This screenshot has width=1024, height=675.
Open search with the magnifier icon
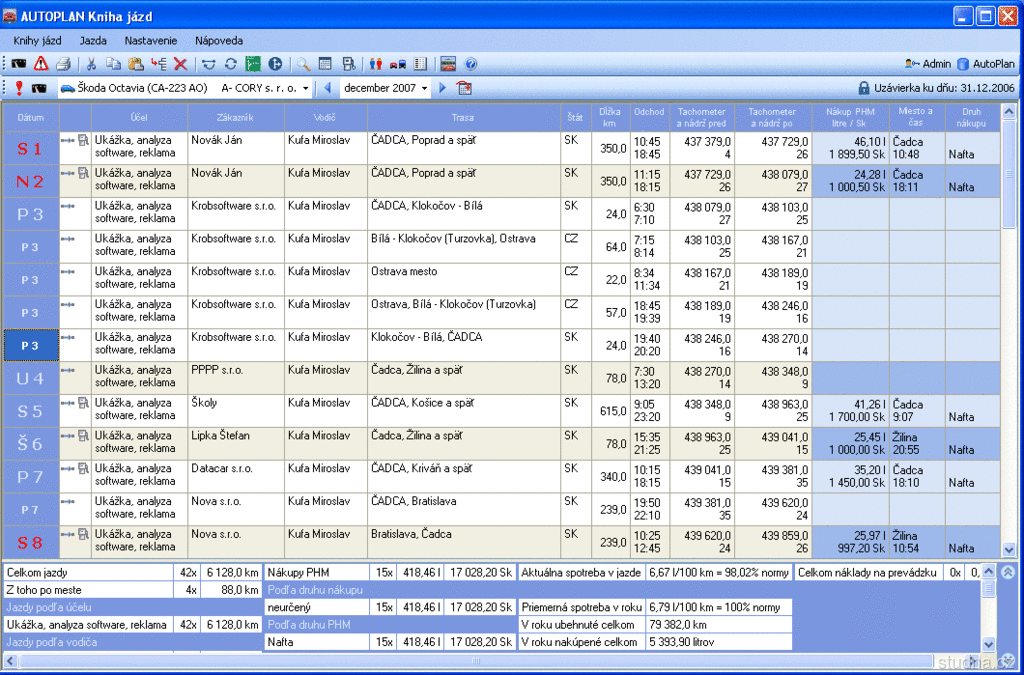point(302,64)
